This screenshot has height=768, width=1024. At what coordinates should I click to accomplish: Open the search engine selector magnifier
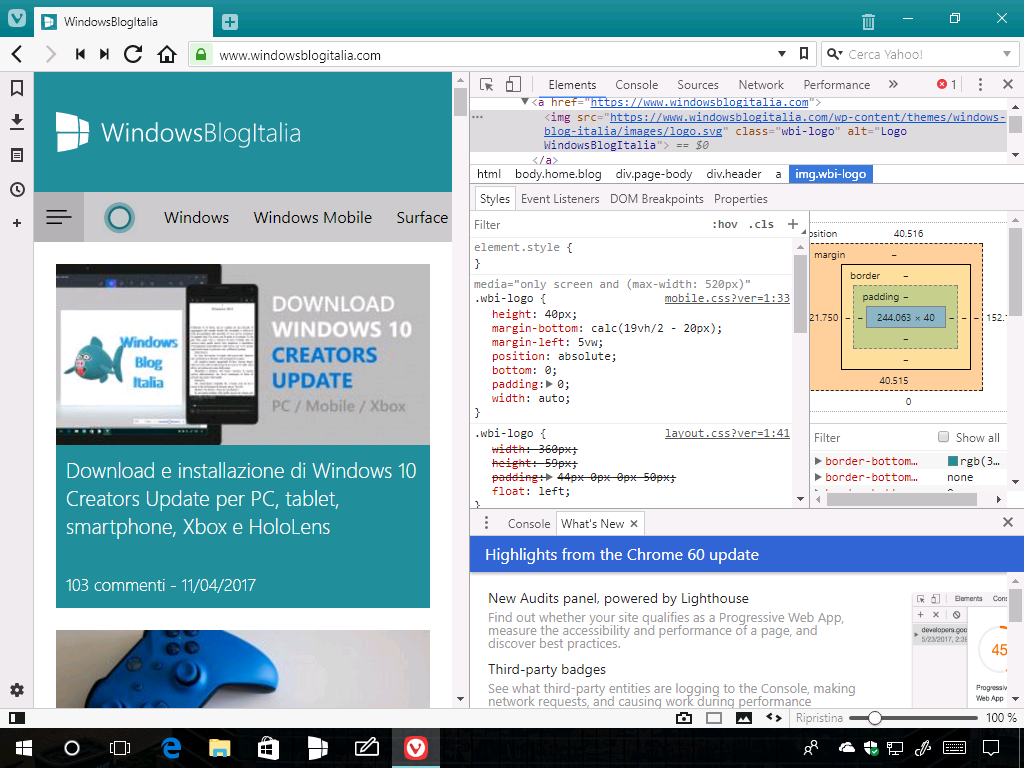834,54
